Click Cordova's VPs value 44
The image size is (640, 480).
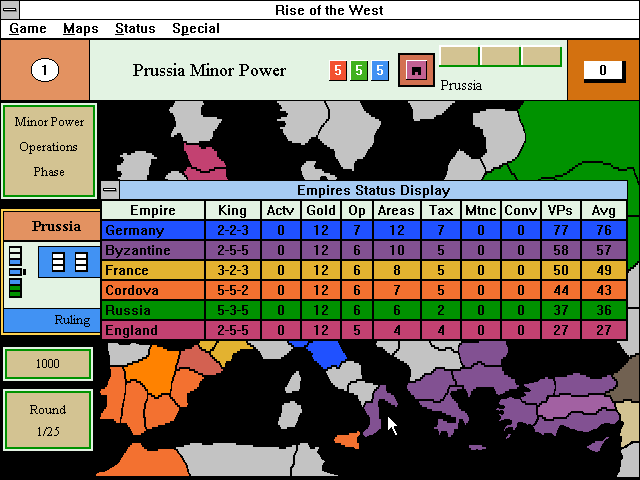point(561,290)
